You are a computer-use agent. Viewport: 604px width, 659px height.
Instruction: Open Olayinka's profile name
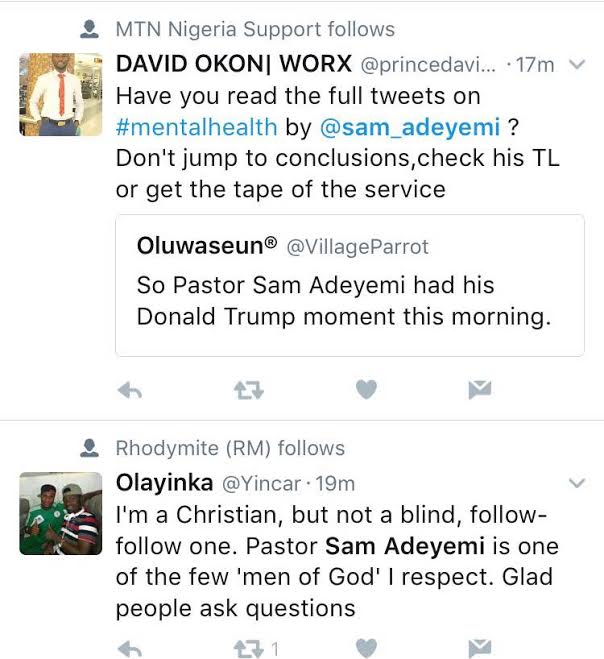(x=164, y=483)
